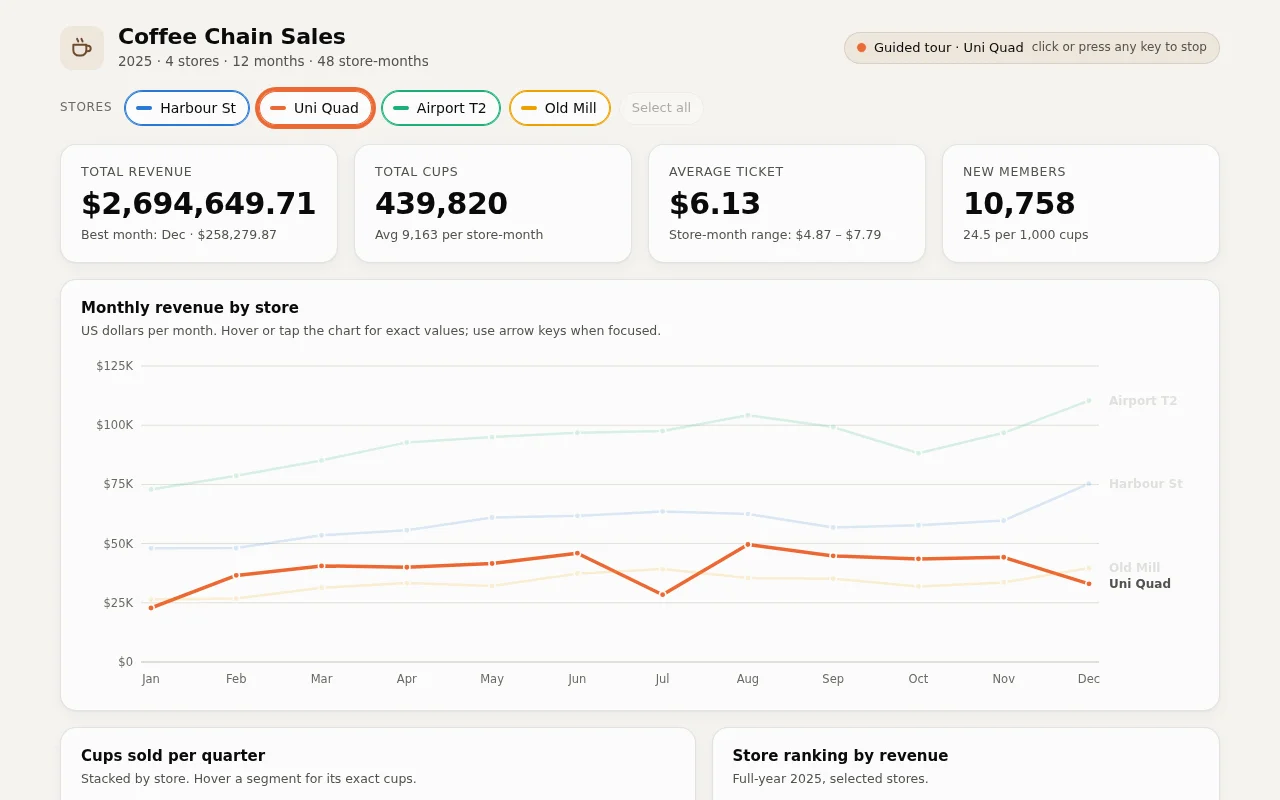Screen dimensions: 1280x800
Task: Click the Select all stores button
Action: point(661,108)
